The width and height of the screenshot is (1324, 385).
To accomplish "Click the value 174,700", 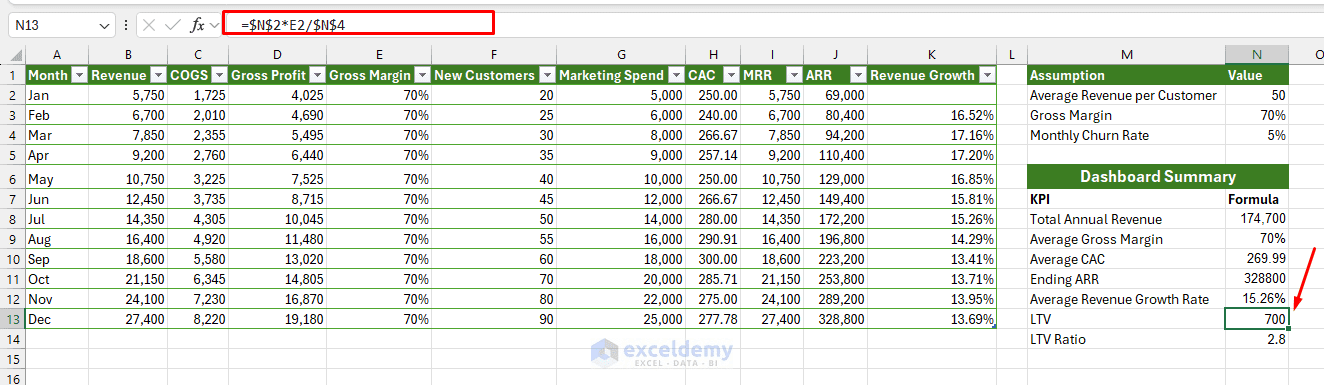I will coord(1257,219).
